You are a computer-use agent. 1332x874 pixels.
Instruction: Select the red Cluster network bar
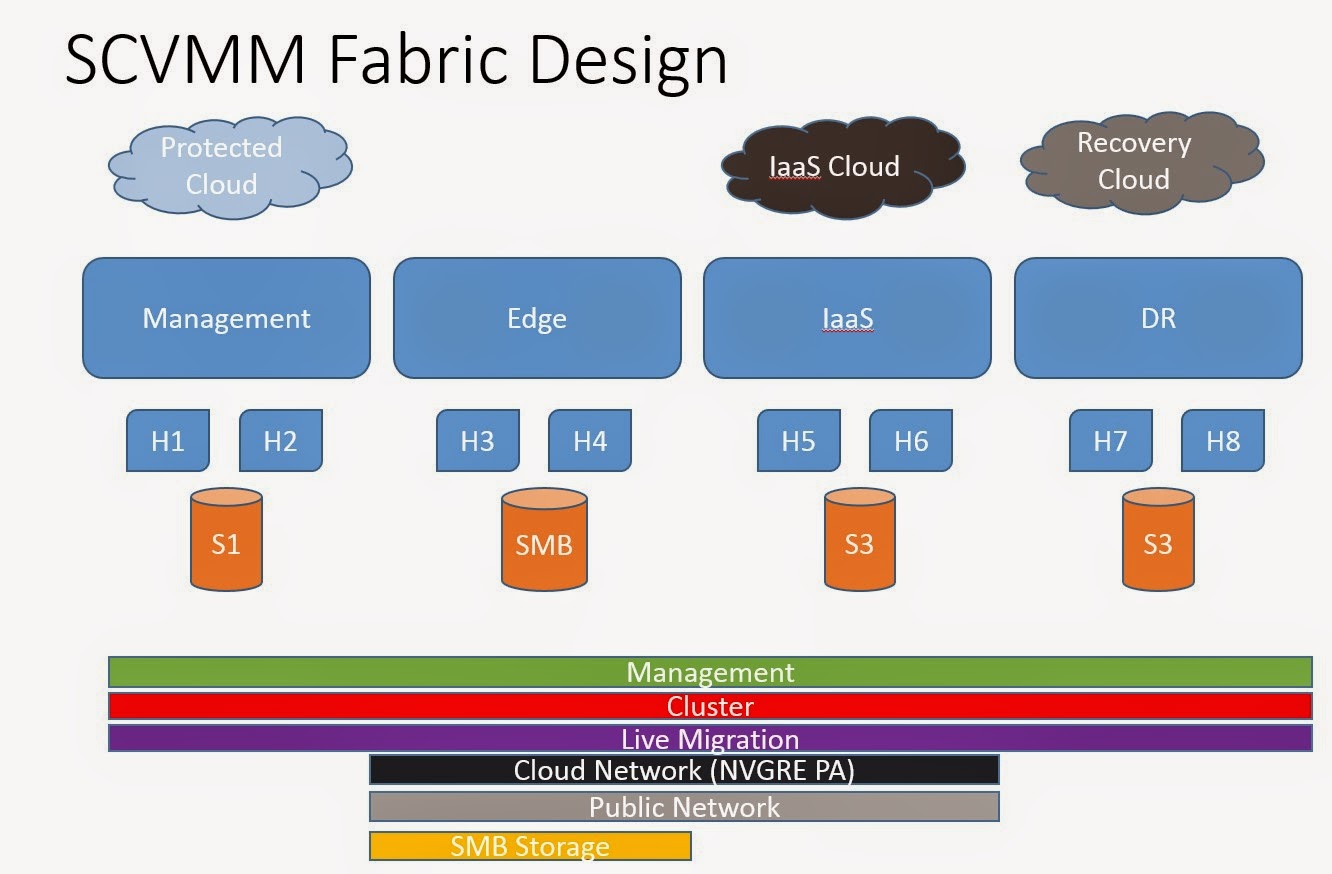(710, 706)
